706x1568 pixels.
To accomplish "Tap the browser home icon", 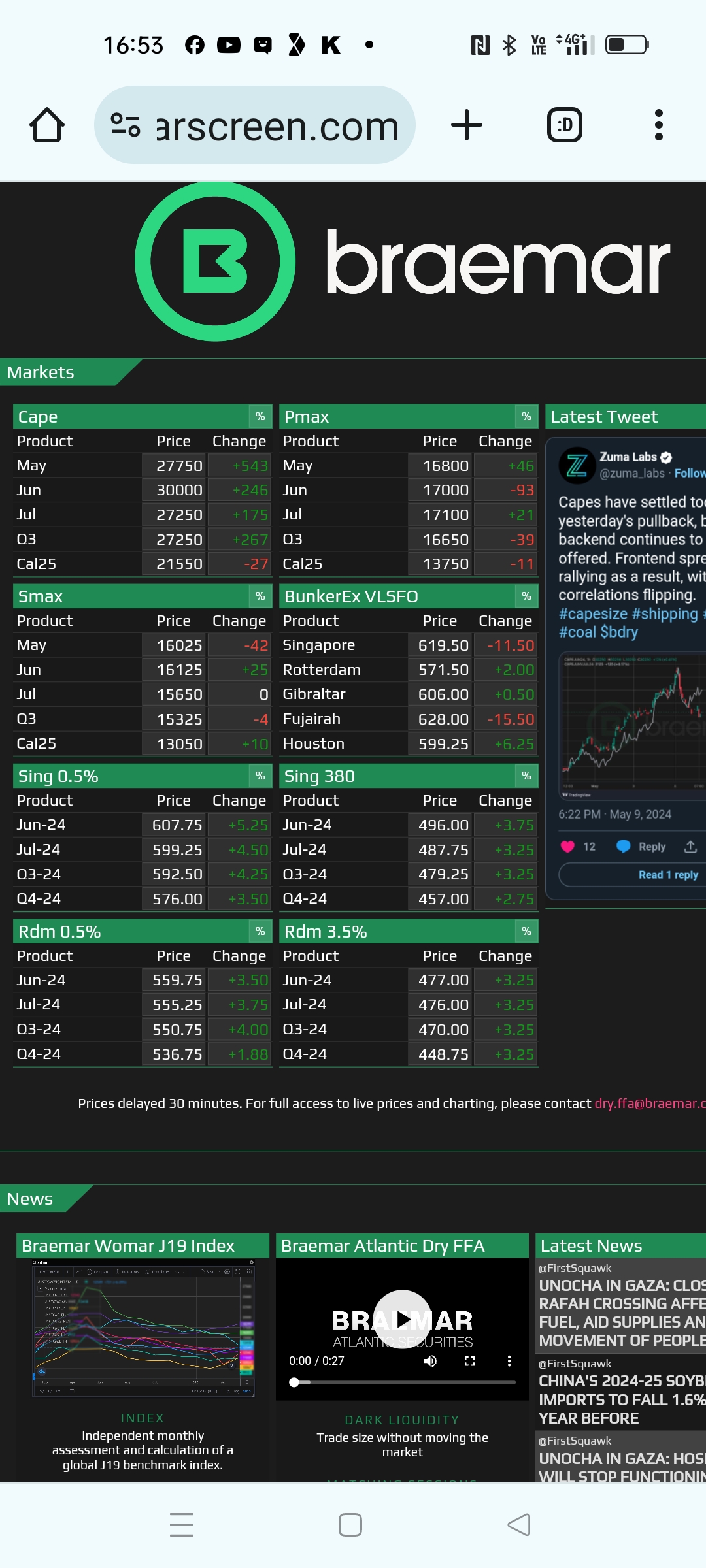I will click(x=47, y=125).
